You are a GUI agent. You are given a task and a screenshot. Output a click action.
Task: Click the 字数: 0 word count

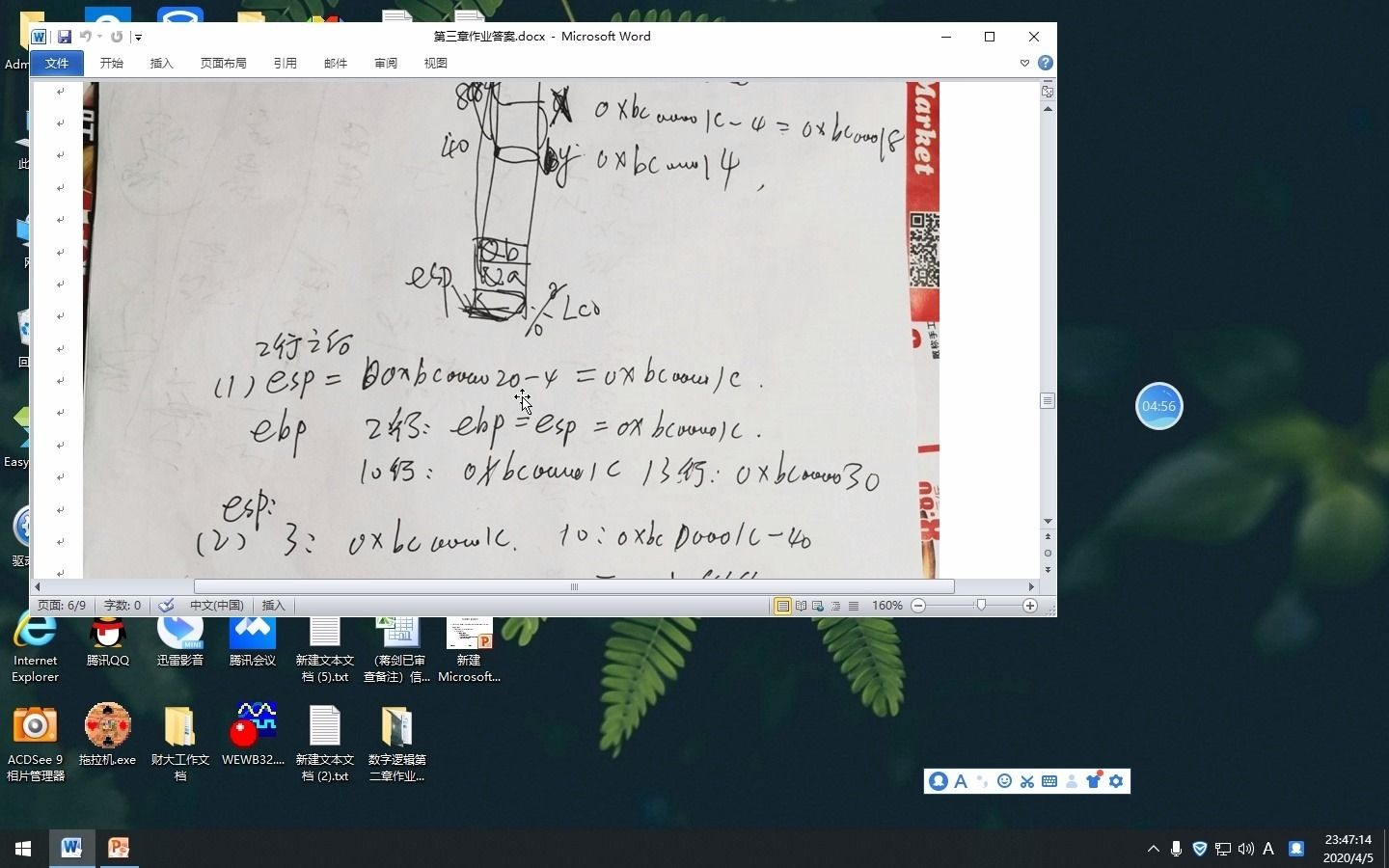(123, 606)
